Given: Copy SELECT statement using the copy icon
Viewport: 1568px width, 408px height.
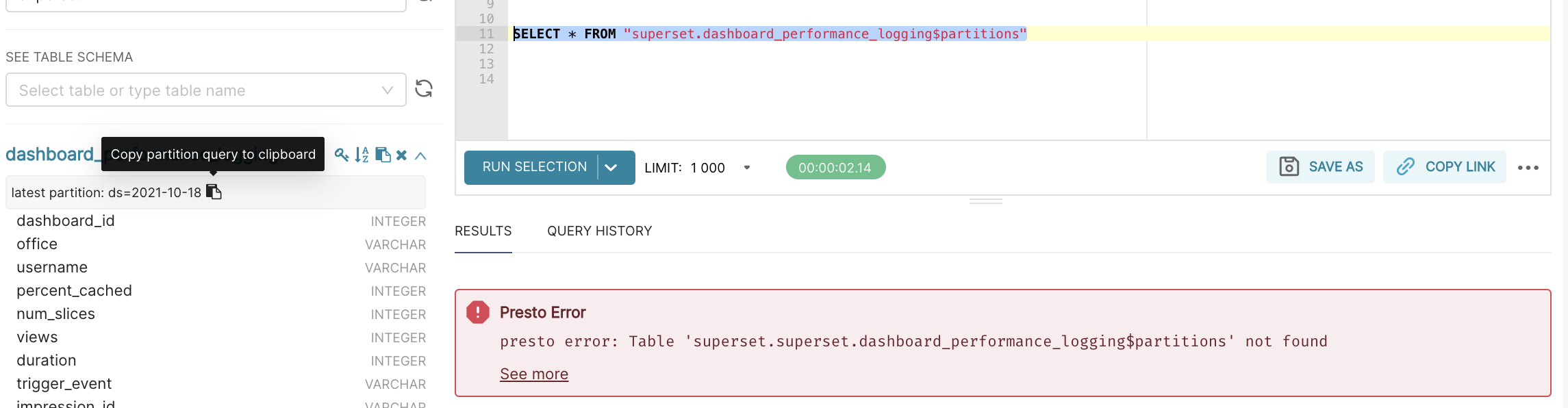Looking at the screenshot, I should [x=383, y=155].
